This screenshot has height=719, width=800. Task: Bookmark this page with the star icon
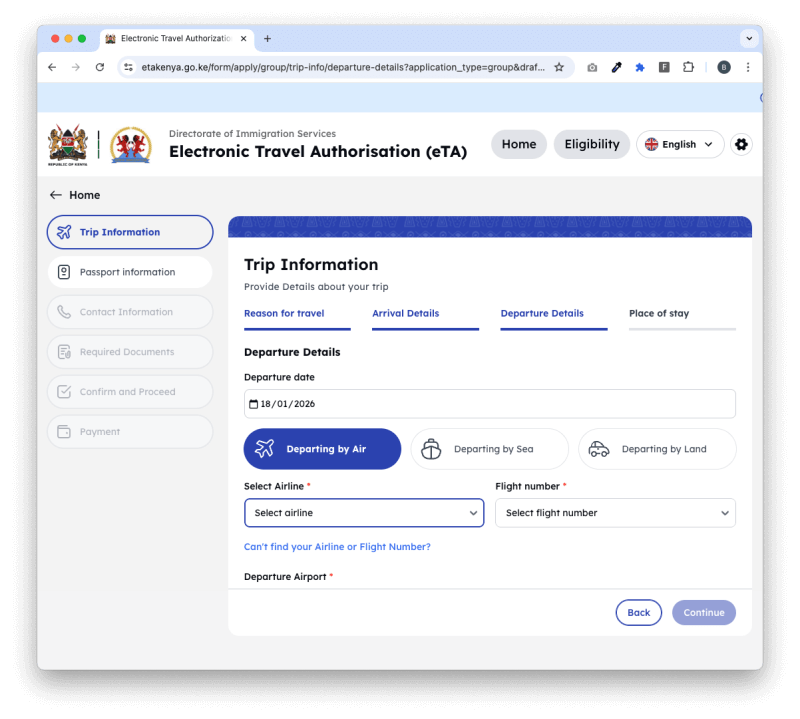[x=559, y=67]
